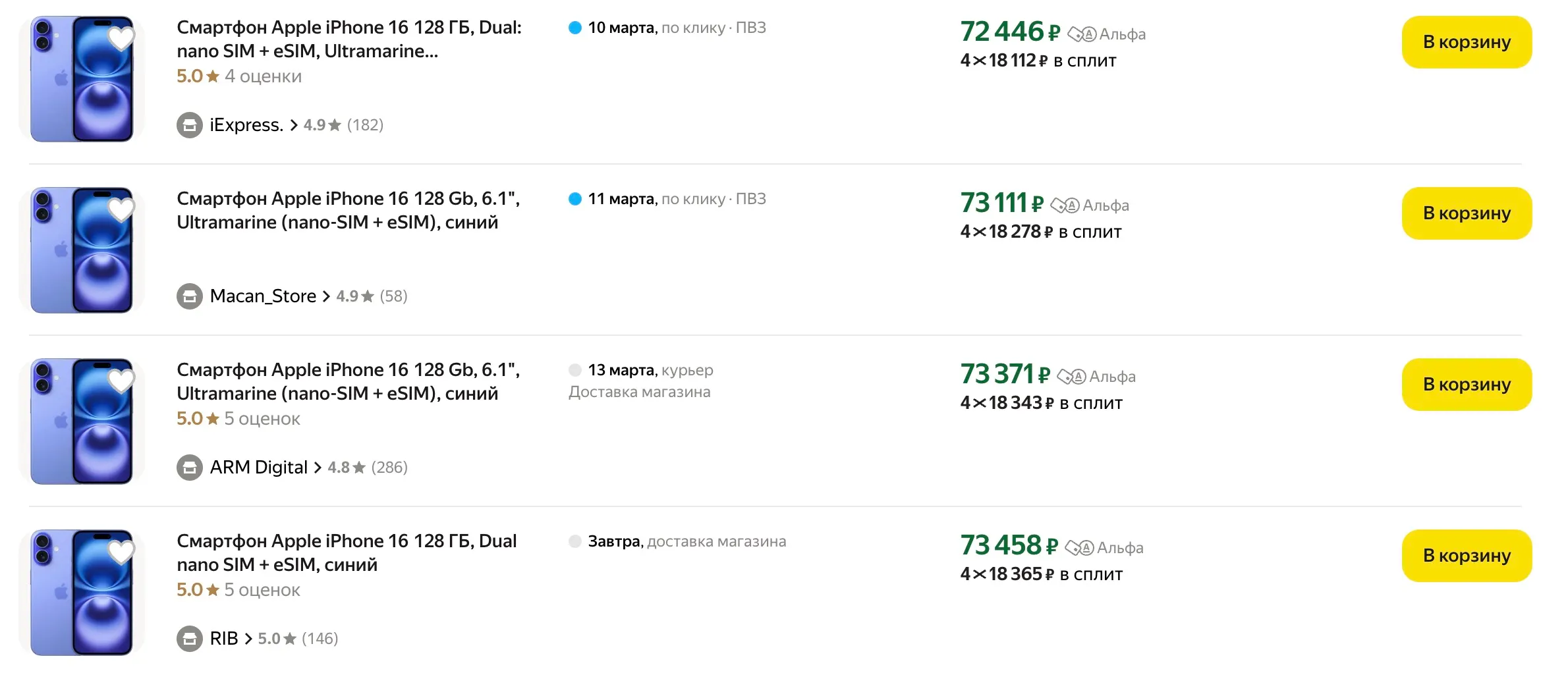Add iExpress iPhone listing to favorites

(121, 39)
